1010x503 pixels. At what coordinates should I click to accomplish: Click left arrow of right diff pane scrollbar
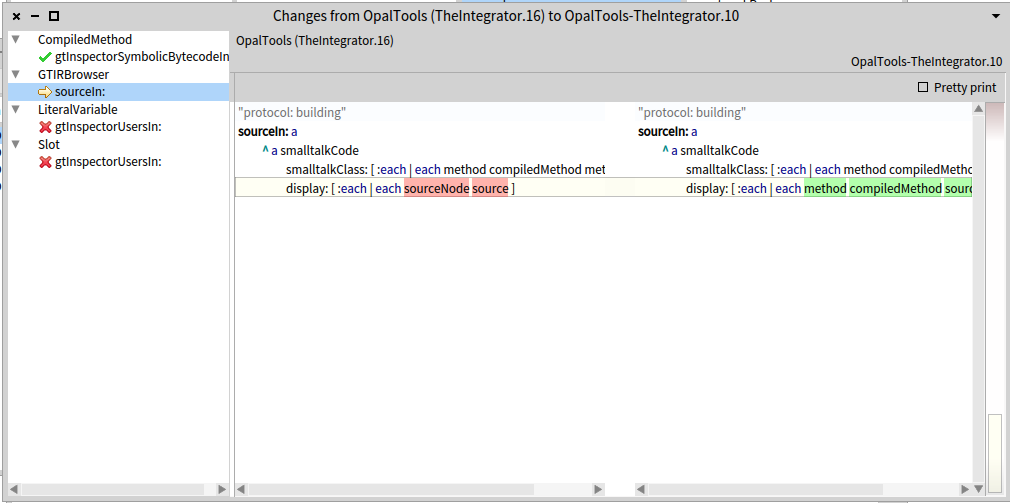click(x=642, y=489)
